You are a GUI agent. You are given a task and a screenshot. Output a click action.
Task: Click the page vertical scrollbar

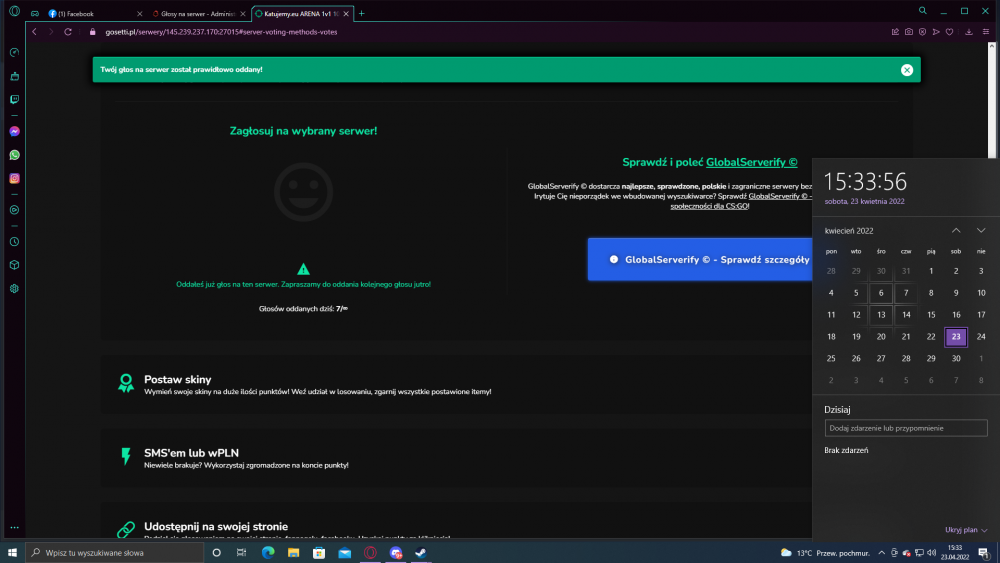(992, 99)
